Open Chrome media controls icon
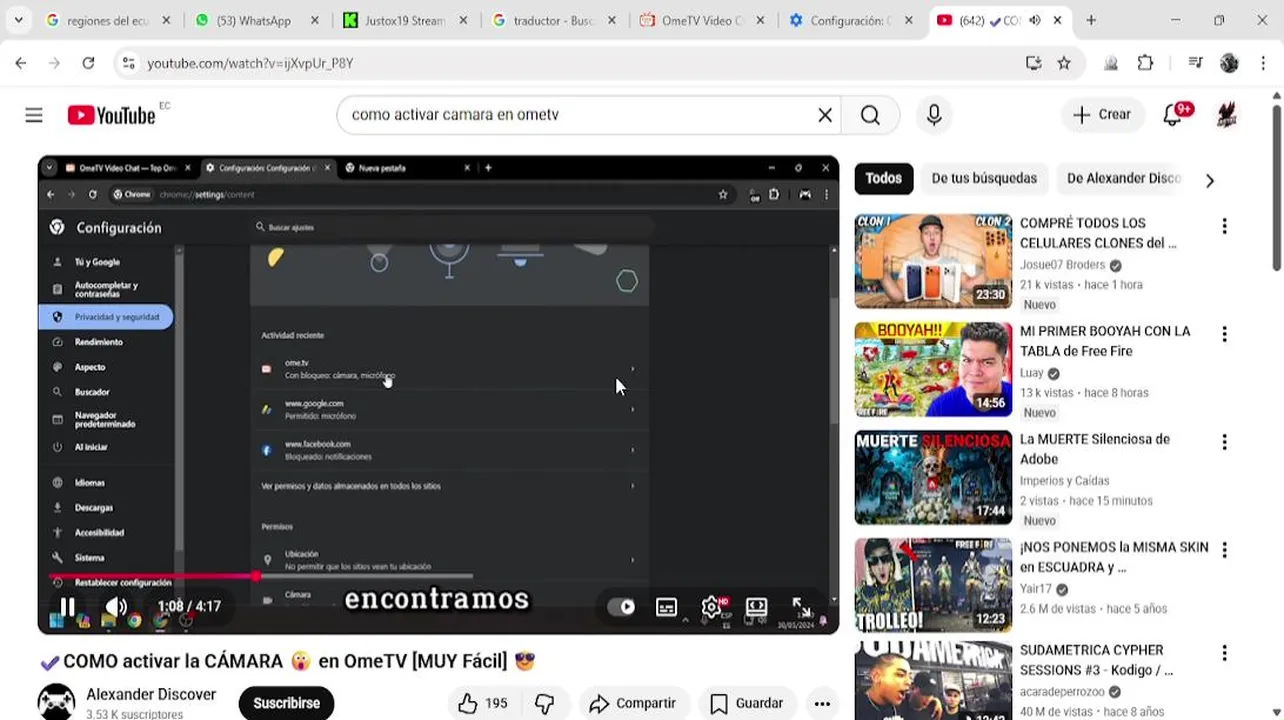1284x720 pixels. click(x=1195, y=63)
